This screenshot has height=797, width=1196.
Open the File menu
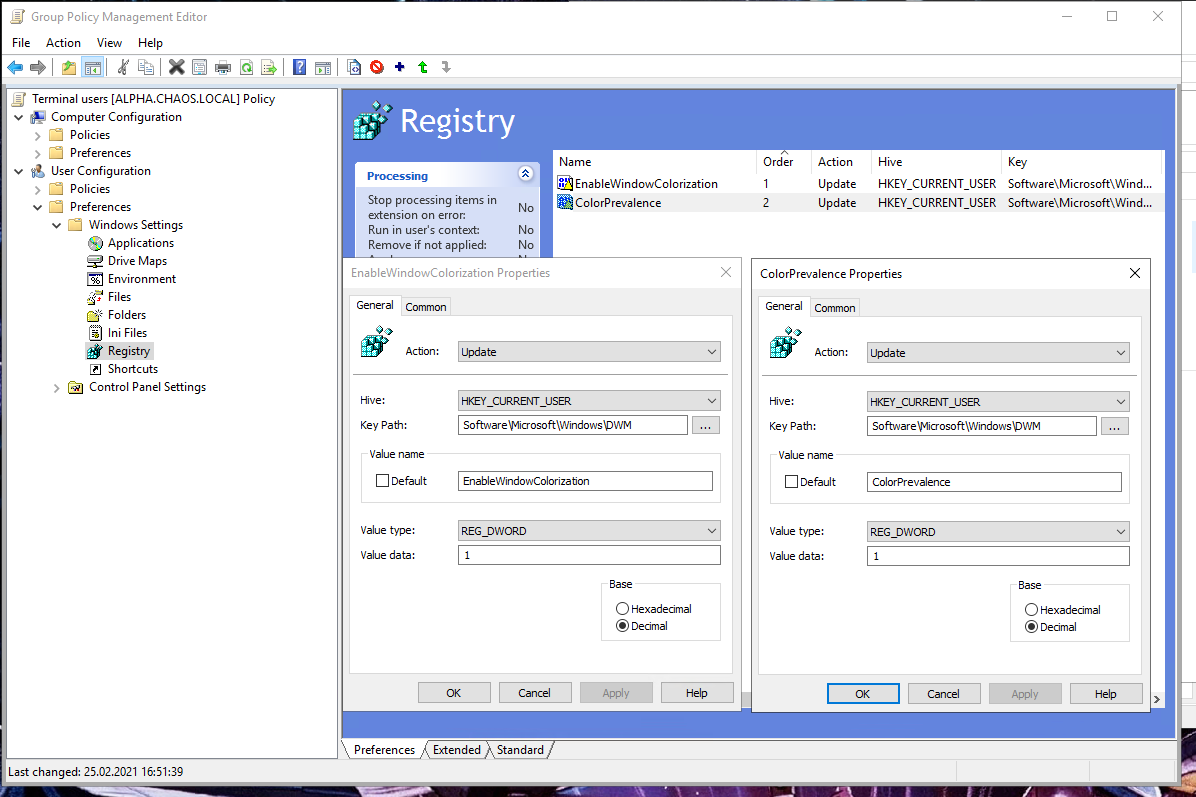coord(21,43)
